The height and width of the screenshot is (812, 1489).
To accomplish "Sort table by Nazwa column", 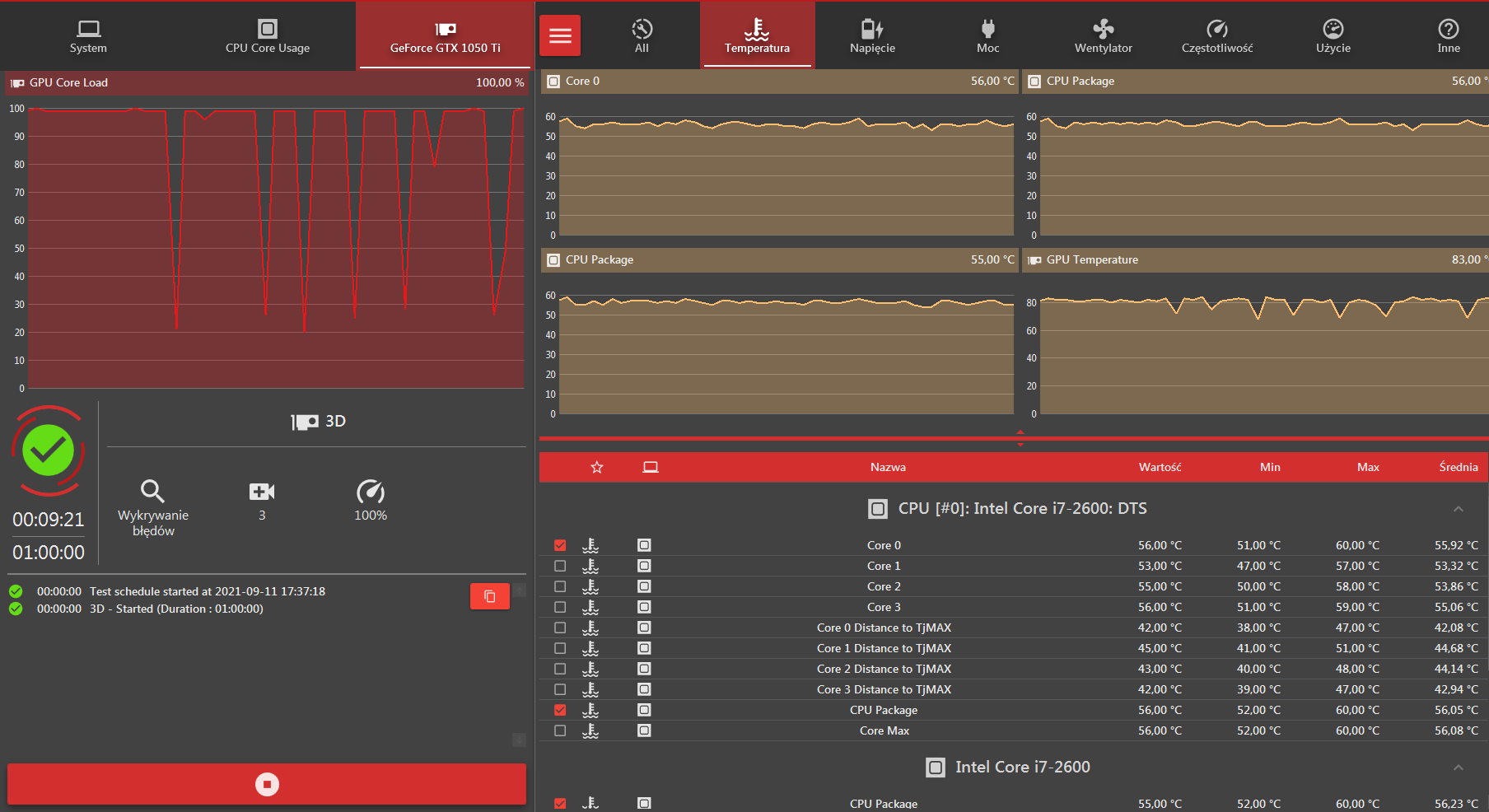I will click(x=888, y=467).
